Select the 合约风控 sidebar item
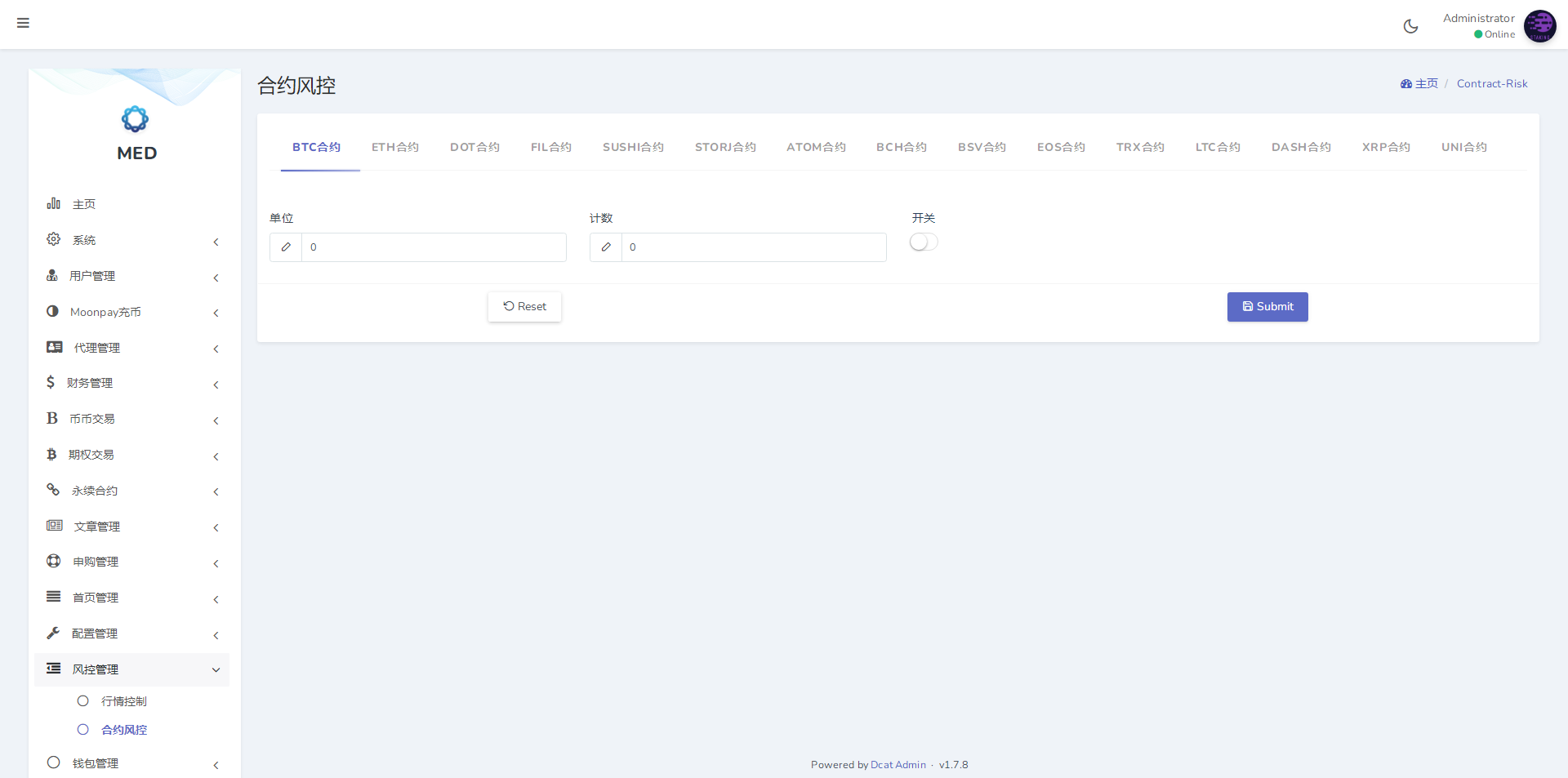The height and width of the screenshot is (778, 1568). (x=123, y=730)
